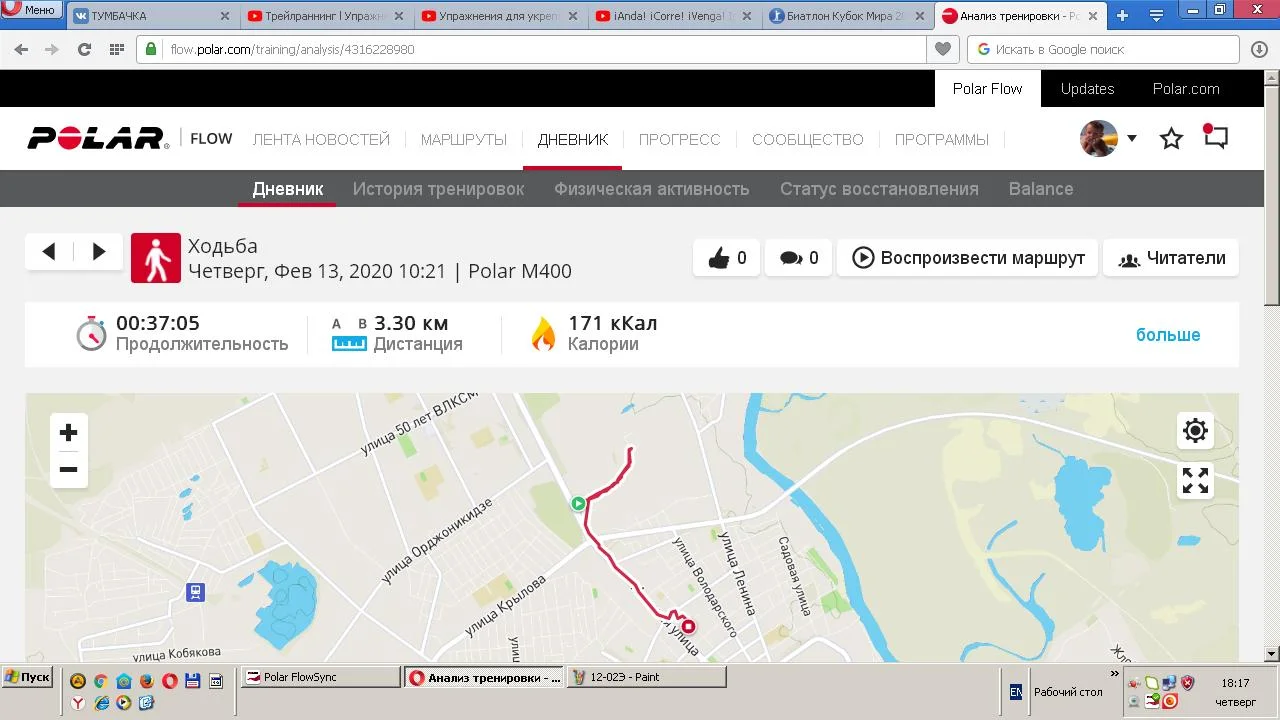The image size is (1280, 720).
Task: Click the user profile avatar
Action: coord(1099,138)
